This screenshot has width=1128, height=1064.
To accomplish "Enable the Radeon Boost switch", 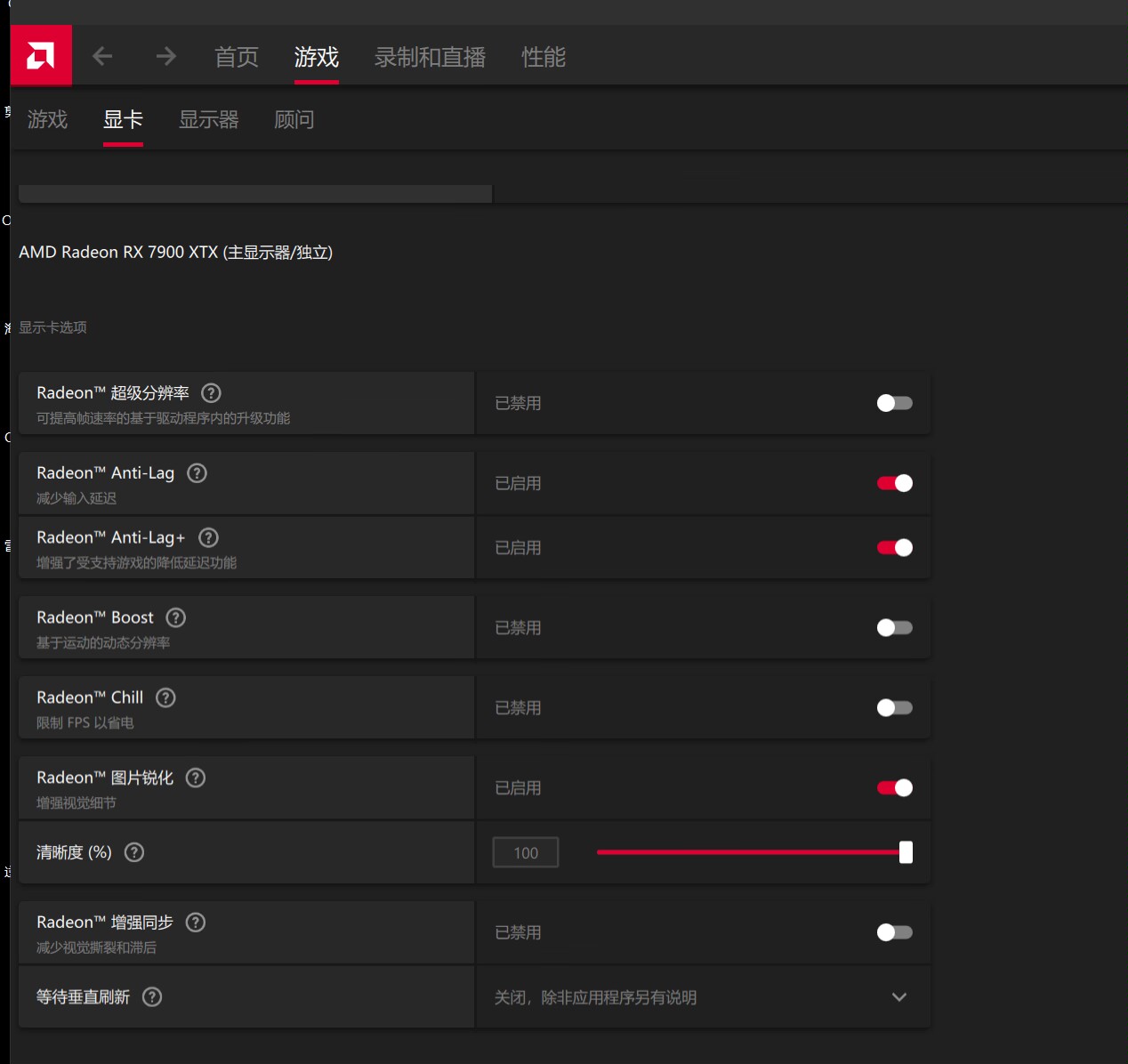I will coord(894,627).
